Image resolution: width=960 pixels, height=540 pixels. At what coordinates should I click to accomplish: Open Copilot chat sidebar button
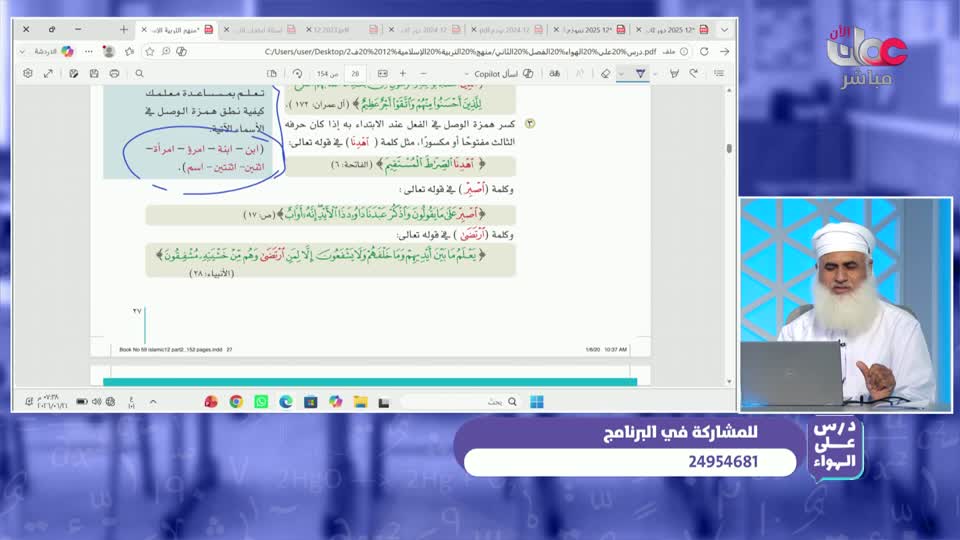pyautogui.click(x=54, y=51)
